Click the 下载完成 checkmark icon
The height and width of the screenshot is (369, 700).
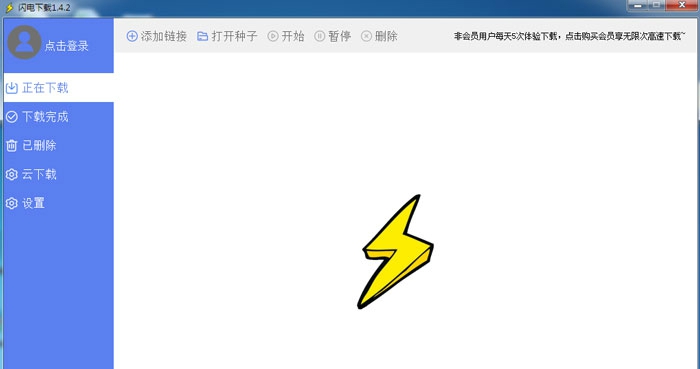click(x=12, y=117)
